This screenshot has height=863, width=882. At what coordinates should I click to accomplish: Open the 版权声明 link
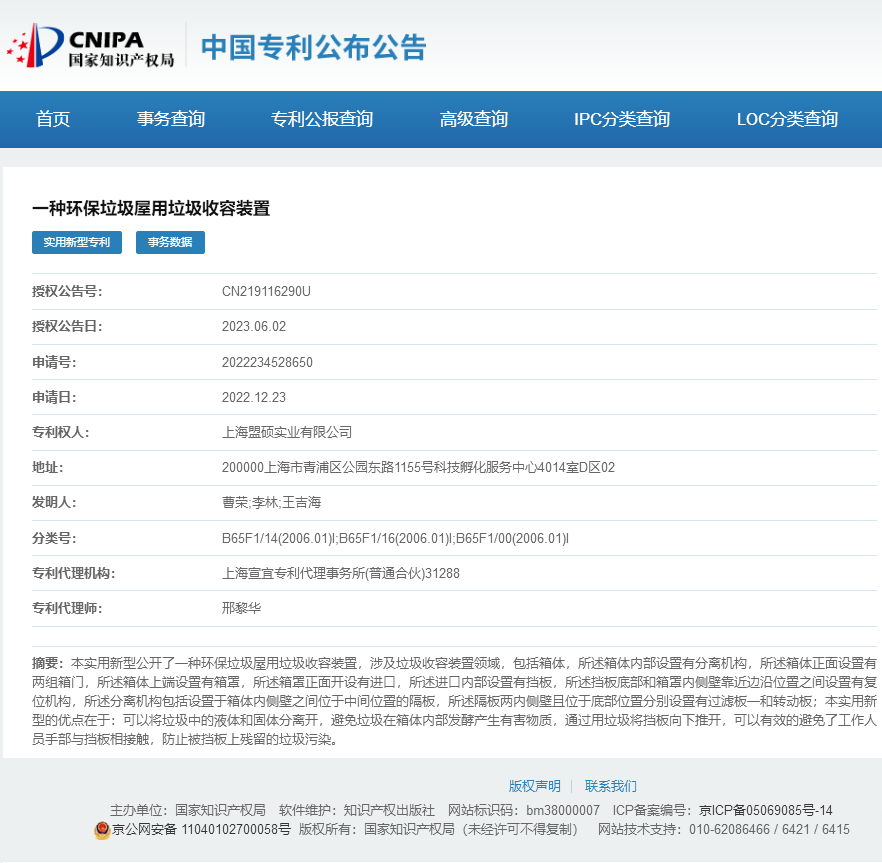point(534,786)
